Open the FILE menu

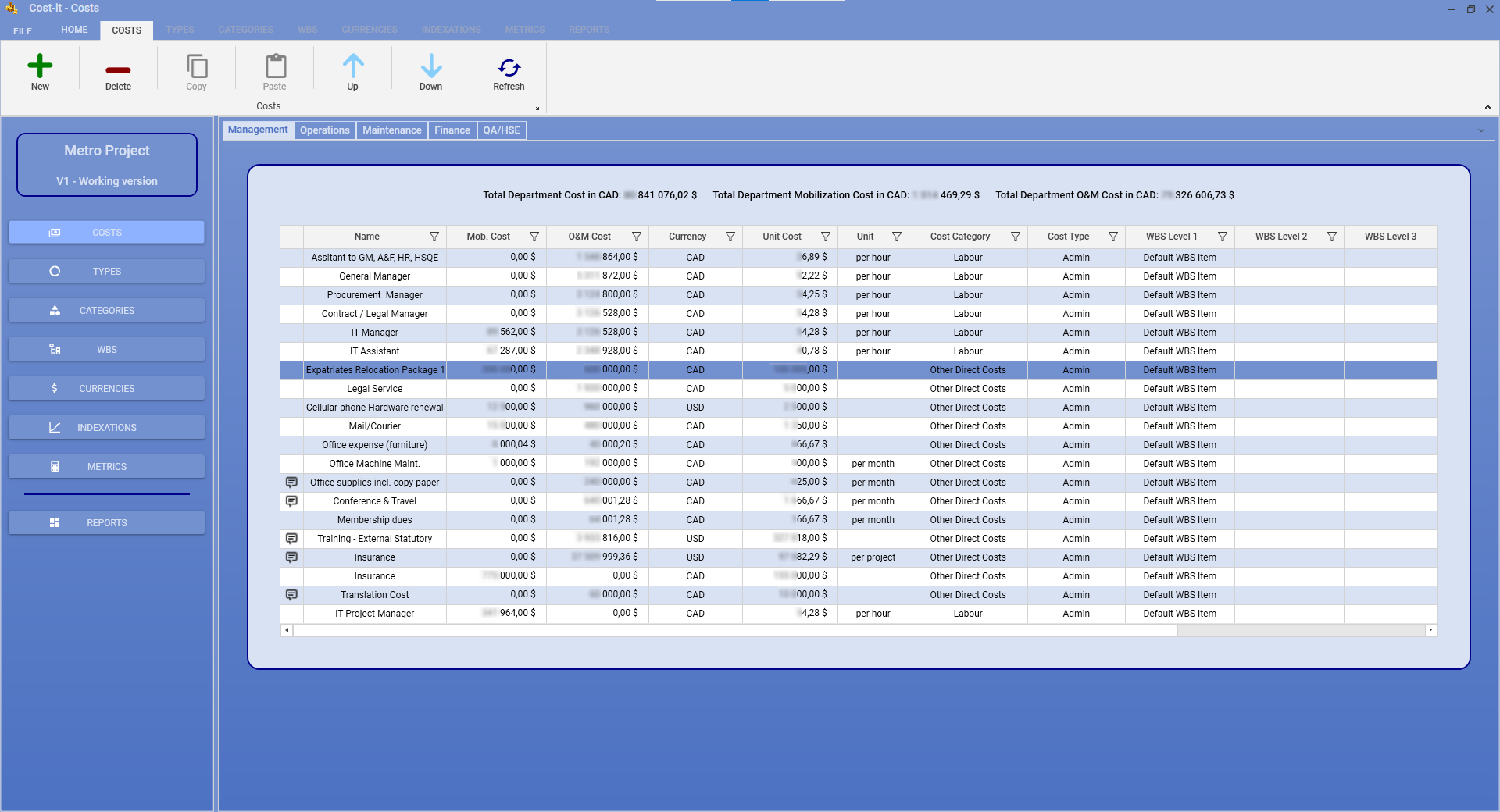coord(23,30)
